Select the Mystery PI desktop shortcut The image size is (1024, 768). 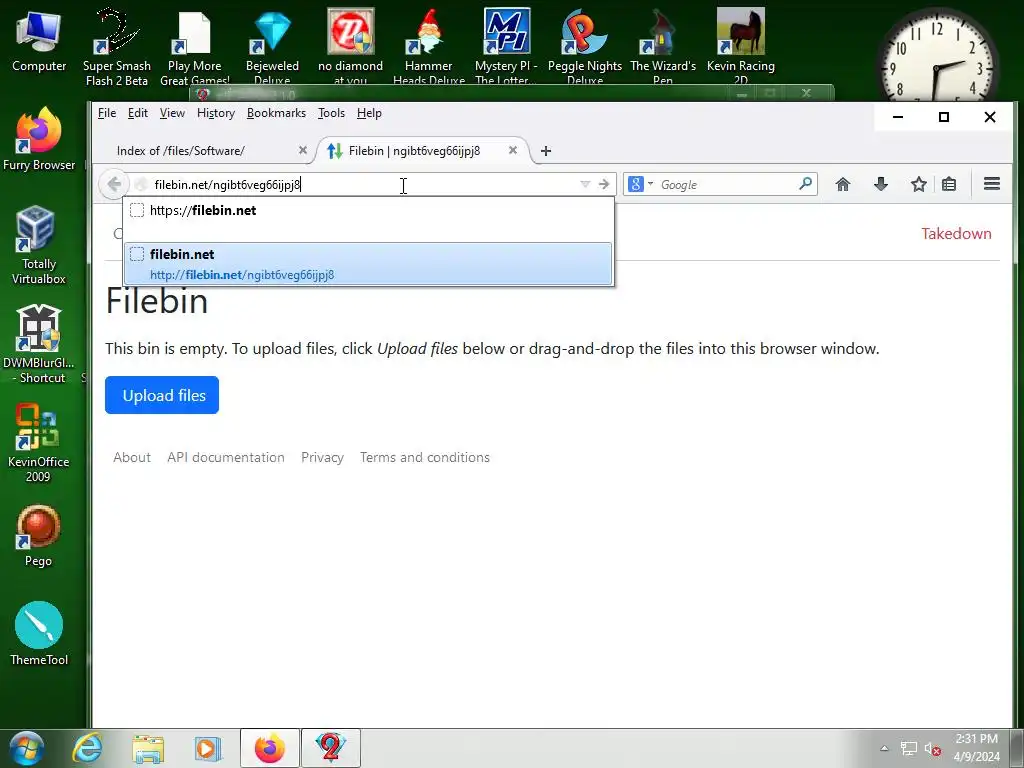[506, 46]
